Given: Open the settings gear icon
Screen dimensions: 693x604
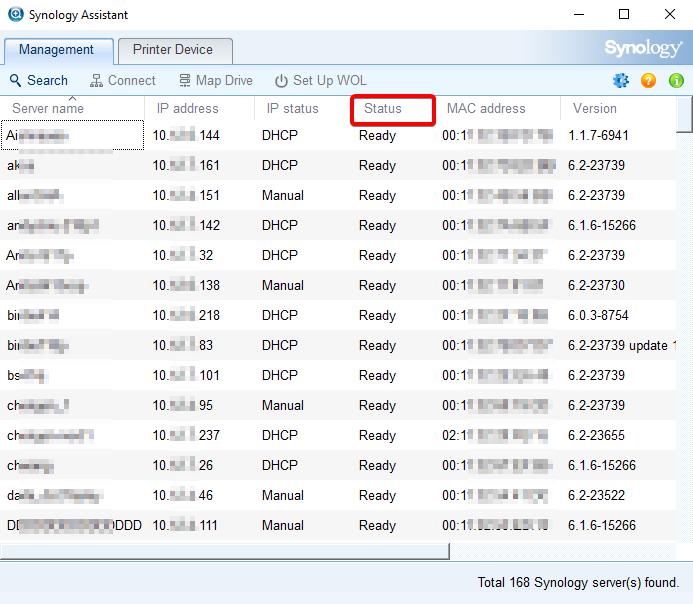Looking at the screenshot, I should point(621,80).
